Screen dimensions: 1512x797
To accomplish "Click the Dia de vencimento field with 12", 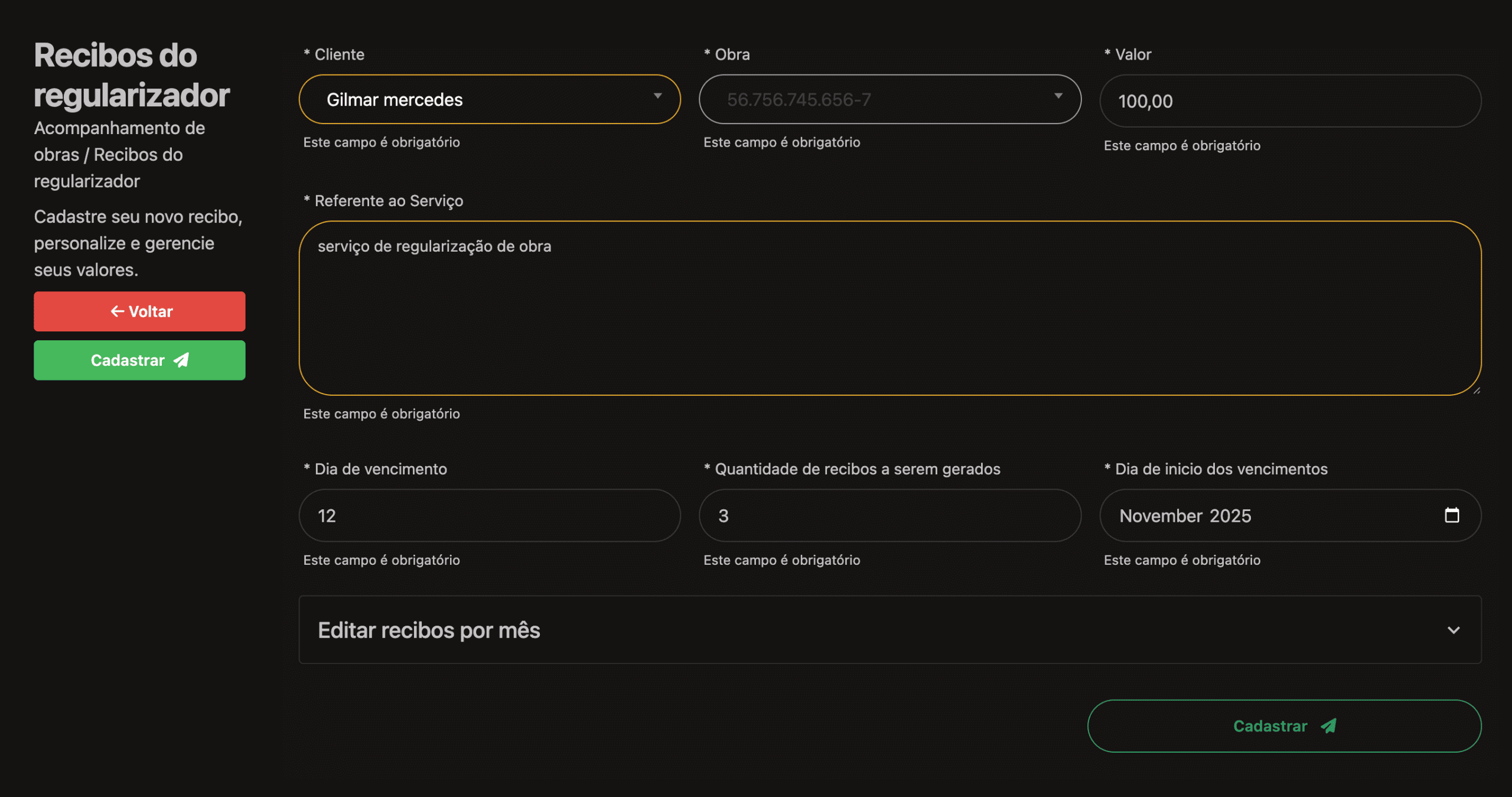I will point(489,515).
